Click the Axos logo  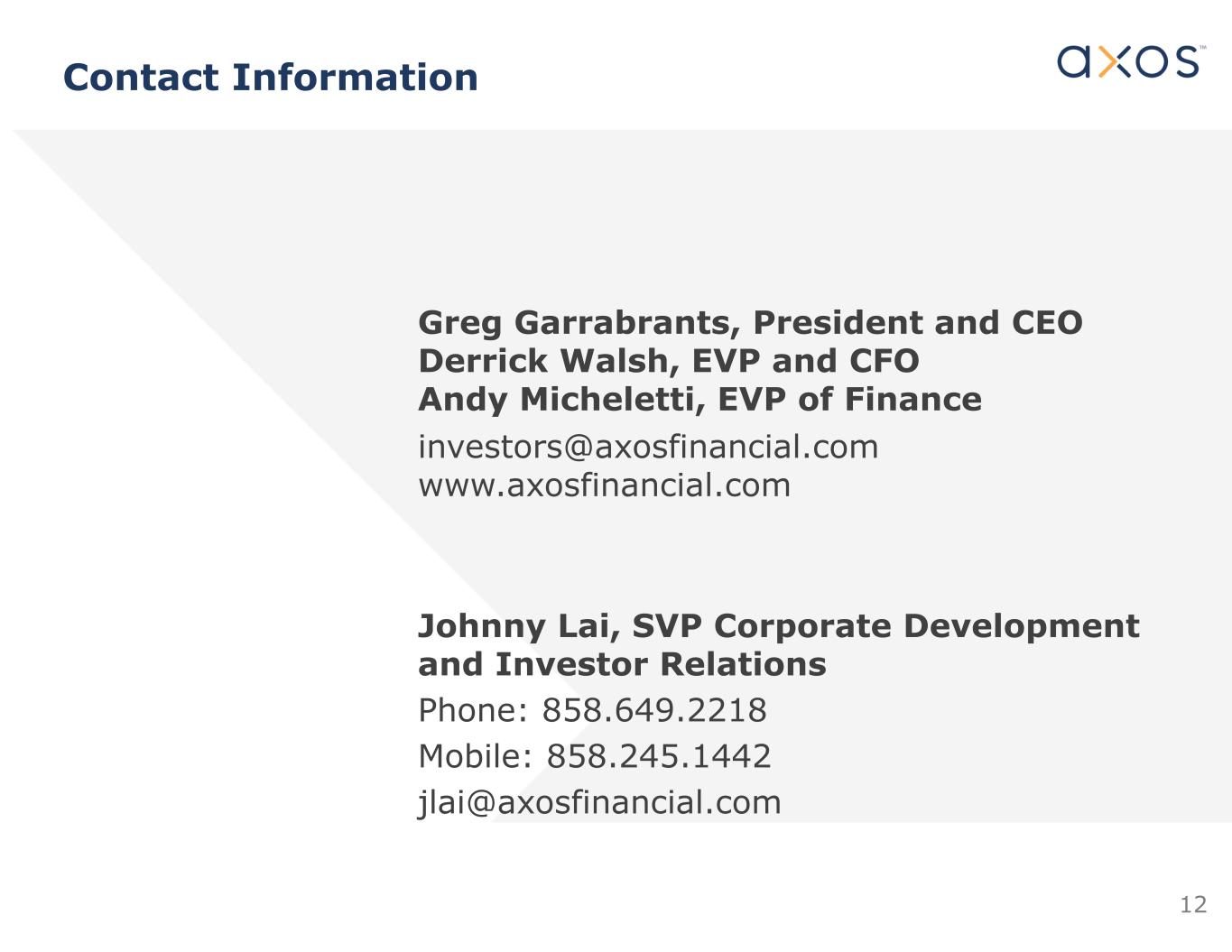coord(1127,61)
